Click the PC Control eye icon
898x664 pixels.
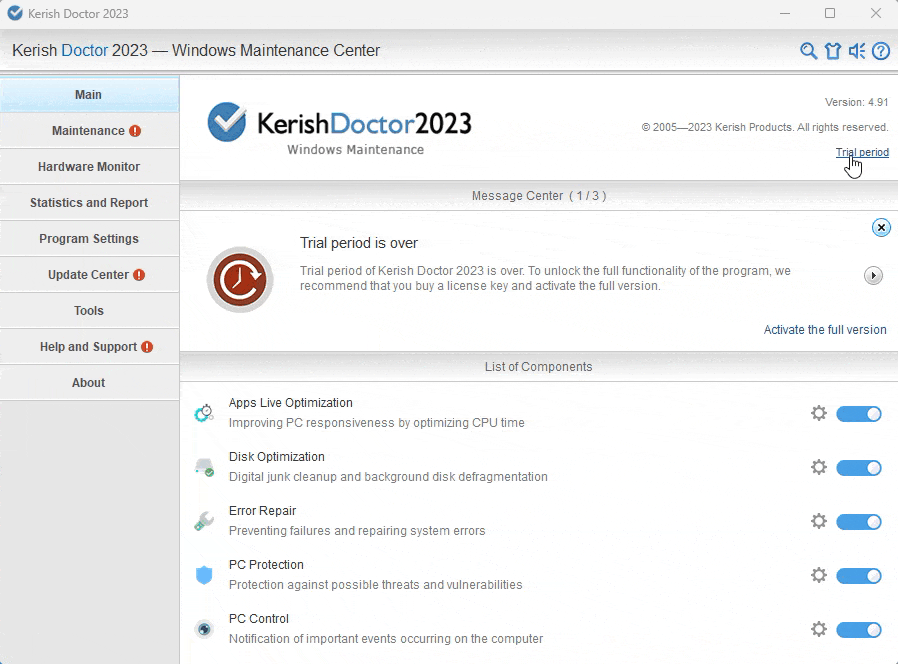pos(204,629)
